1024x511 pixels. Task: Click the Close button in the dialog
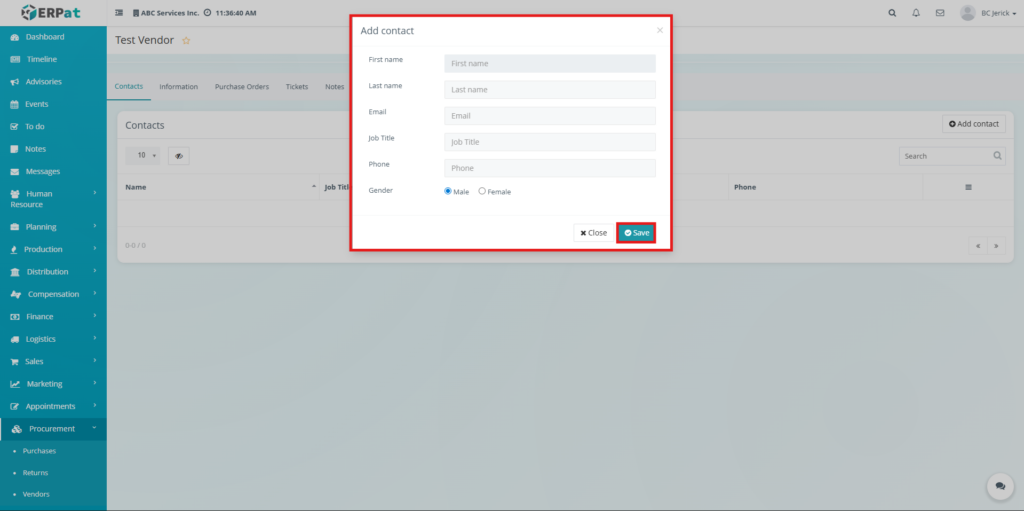[593, 233]
